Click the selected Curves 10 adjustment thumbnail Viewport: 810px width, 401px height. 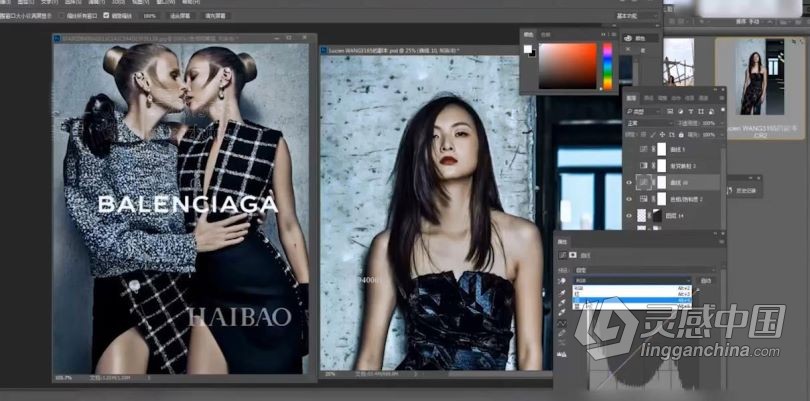click(644, 182)
